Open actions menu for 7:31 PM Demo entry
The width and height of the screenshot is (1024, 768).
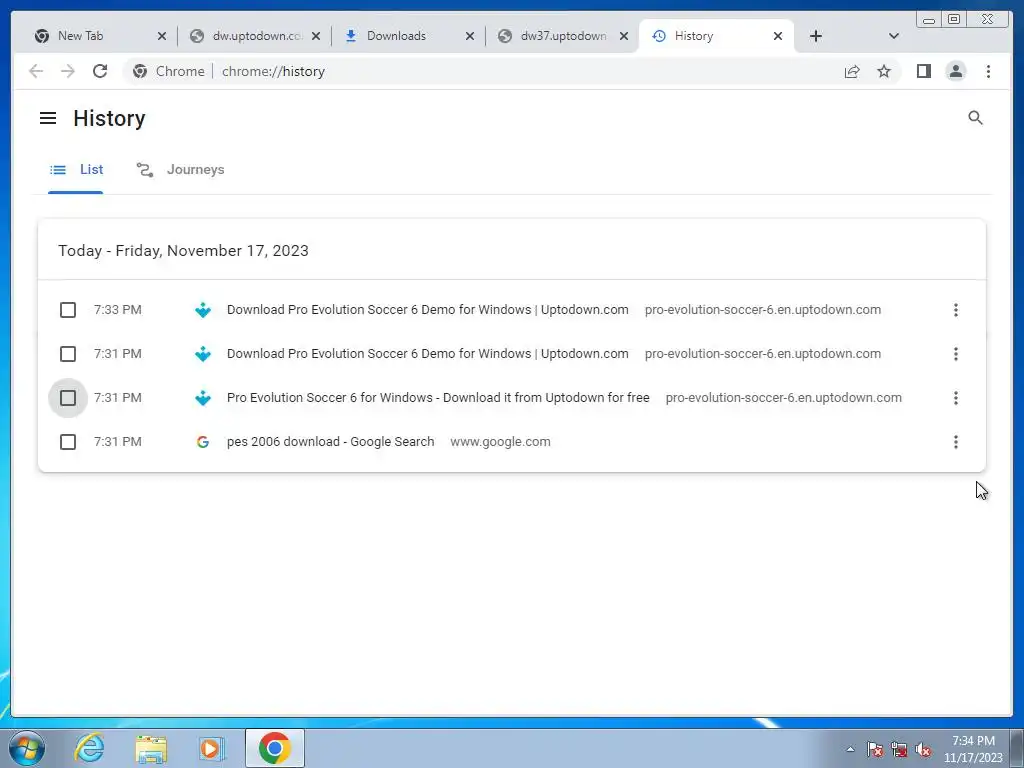(x=955, y=354)
